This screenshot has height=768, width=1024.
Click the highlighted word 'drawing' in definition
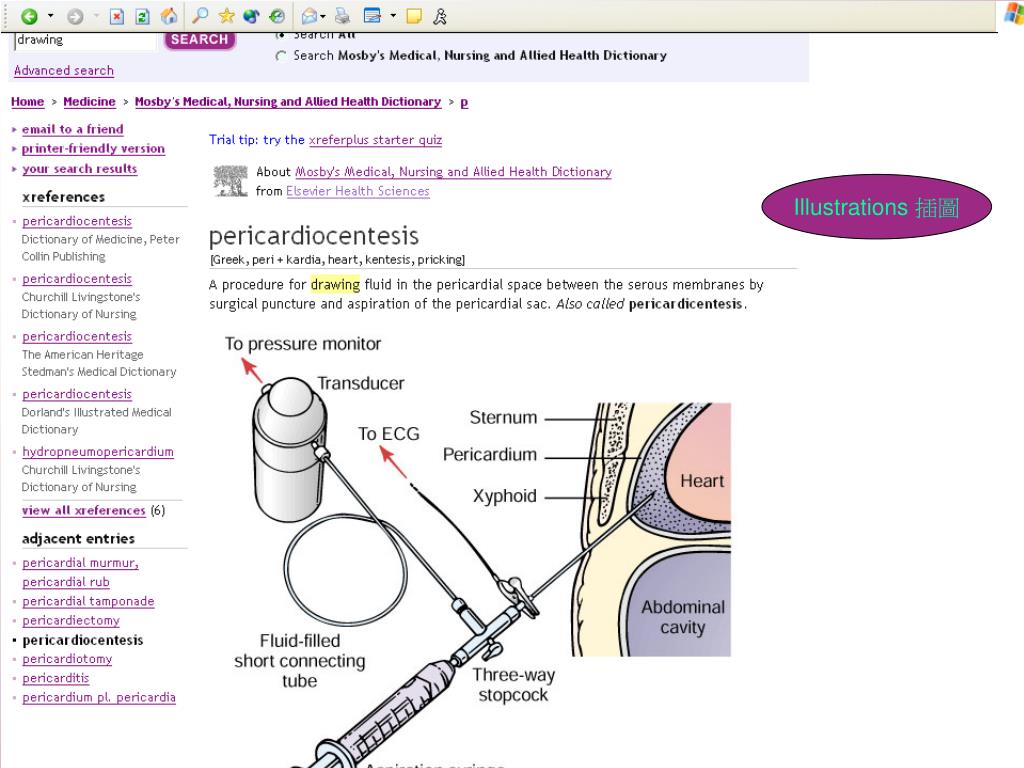[335, 285]
